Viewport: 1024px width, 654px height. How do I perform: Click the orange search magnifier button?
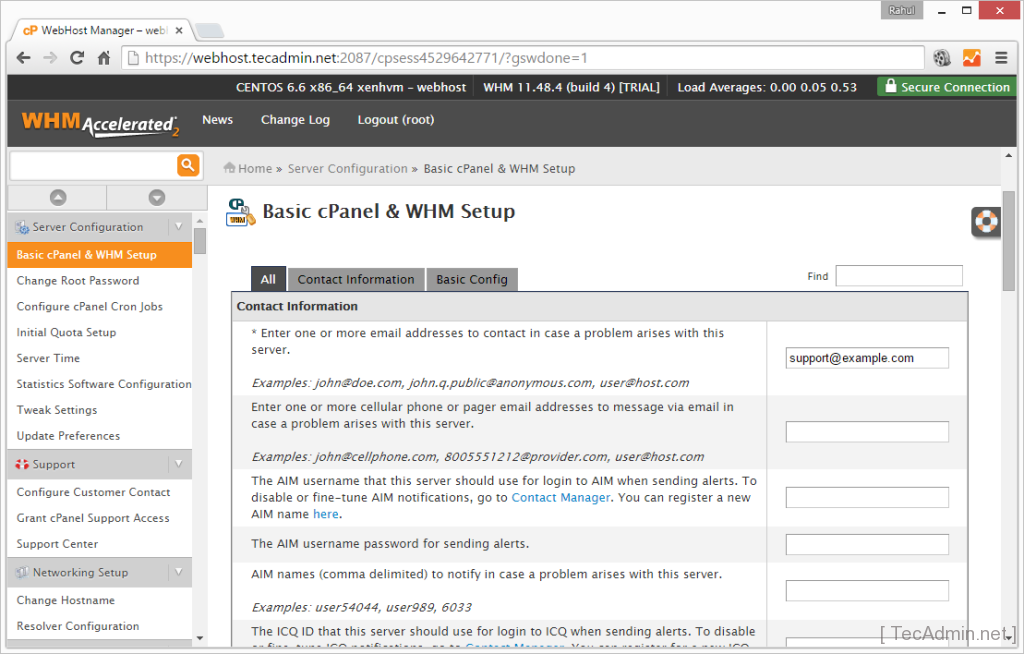point(188,165)
